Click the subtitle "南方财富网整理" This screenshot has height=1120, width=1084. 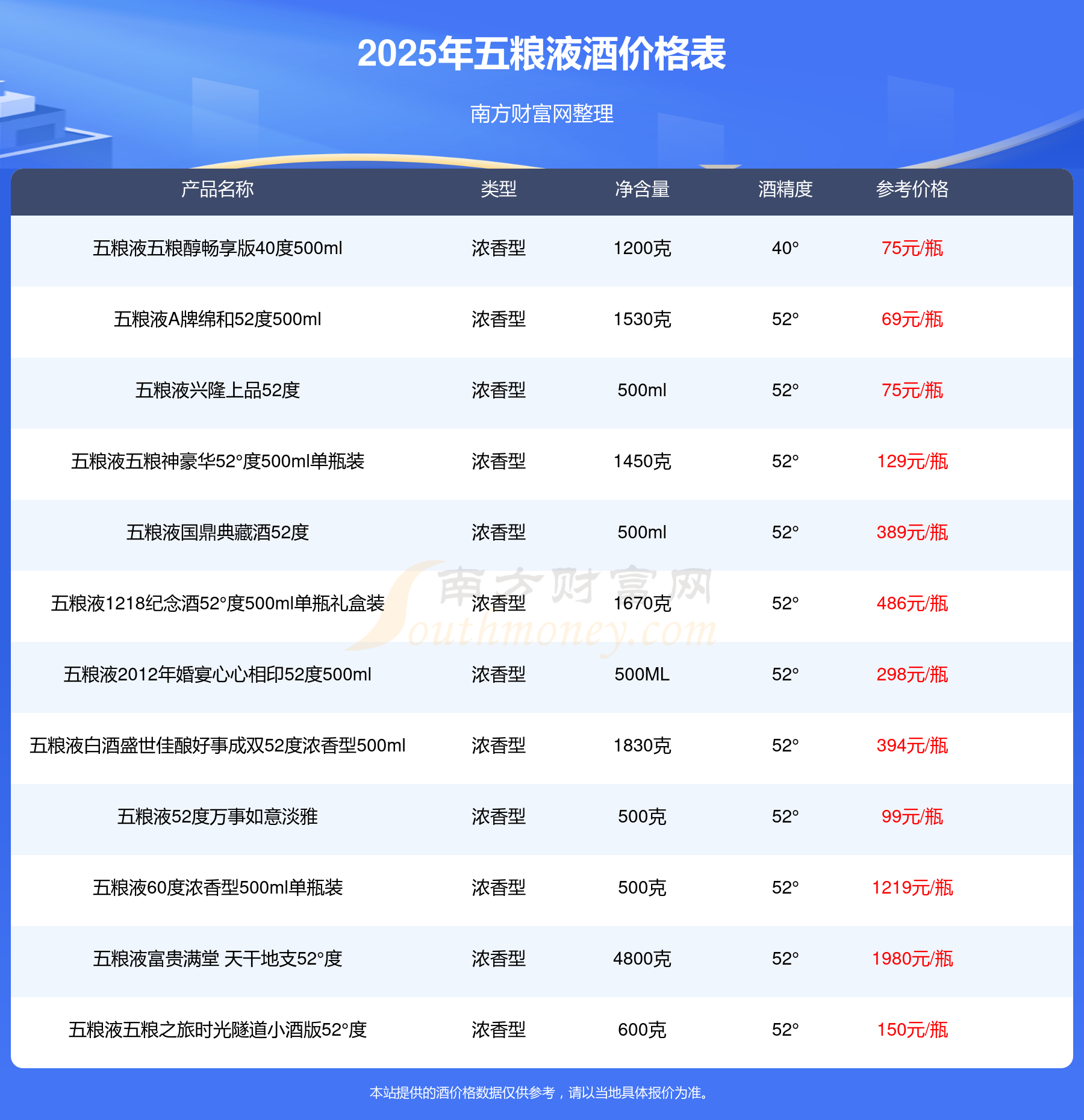tap(542, 114)
